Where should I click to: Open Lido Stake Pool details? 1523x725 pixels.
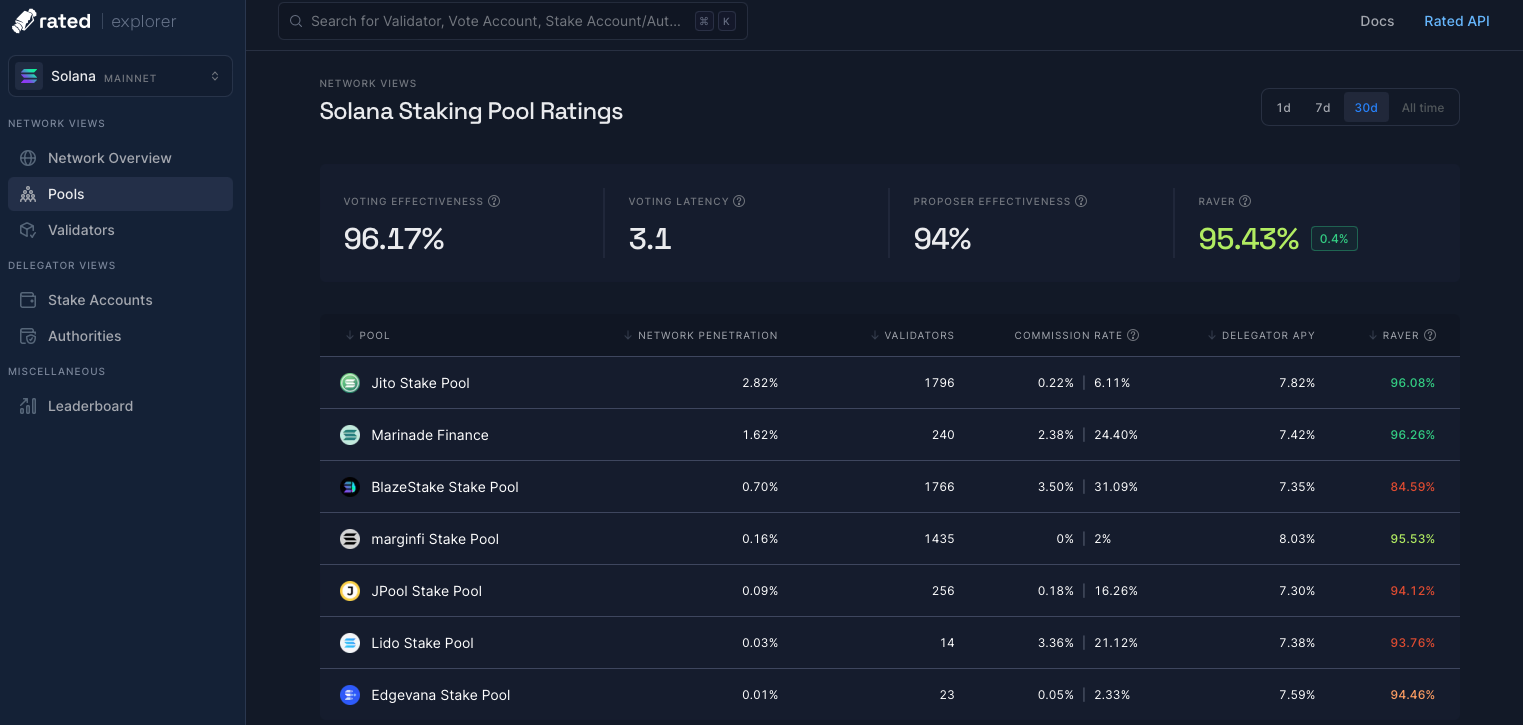(x=422, y=643)
